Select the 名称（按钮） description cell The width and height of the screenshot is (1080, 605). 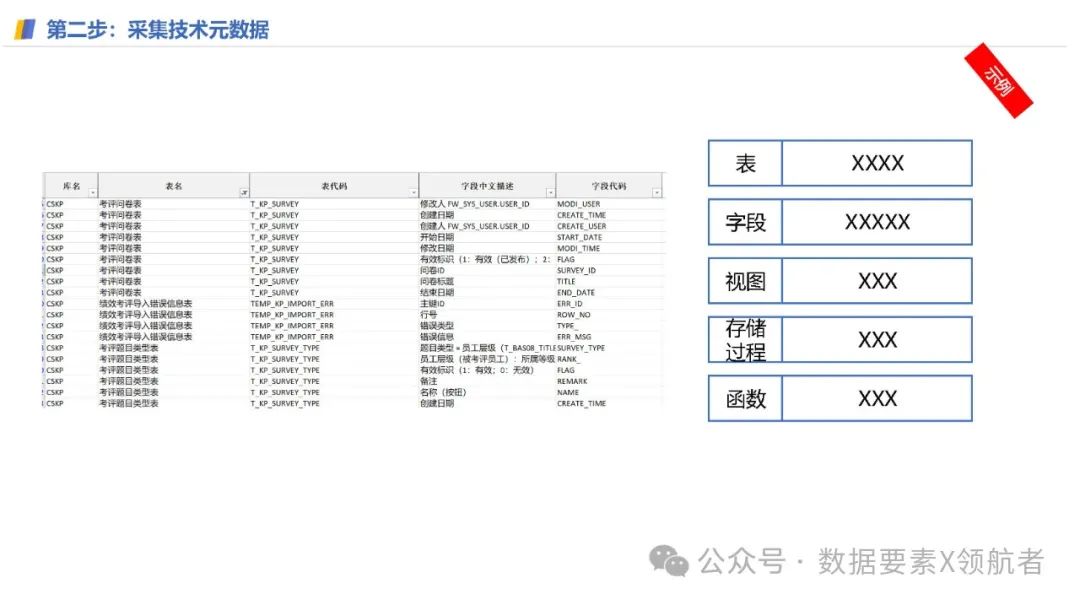[488, 392]
